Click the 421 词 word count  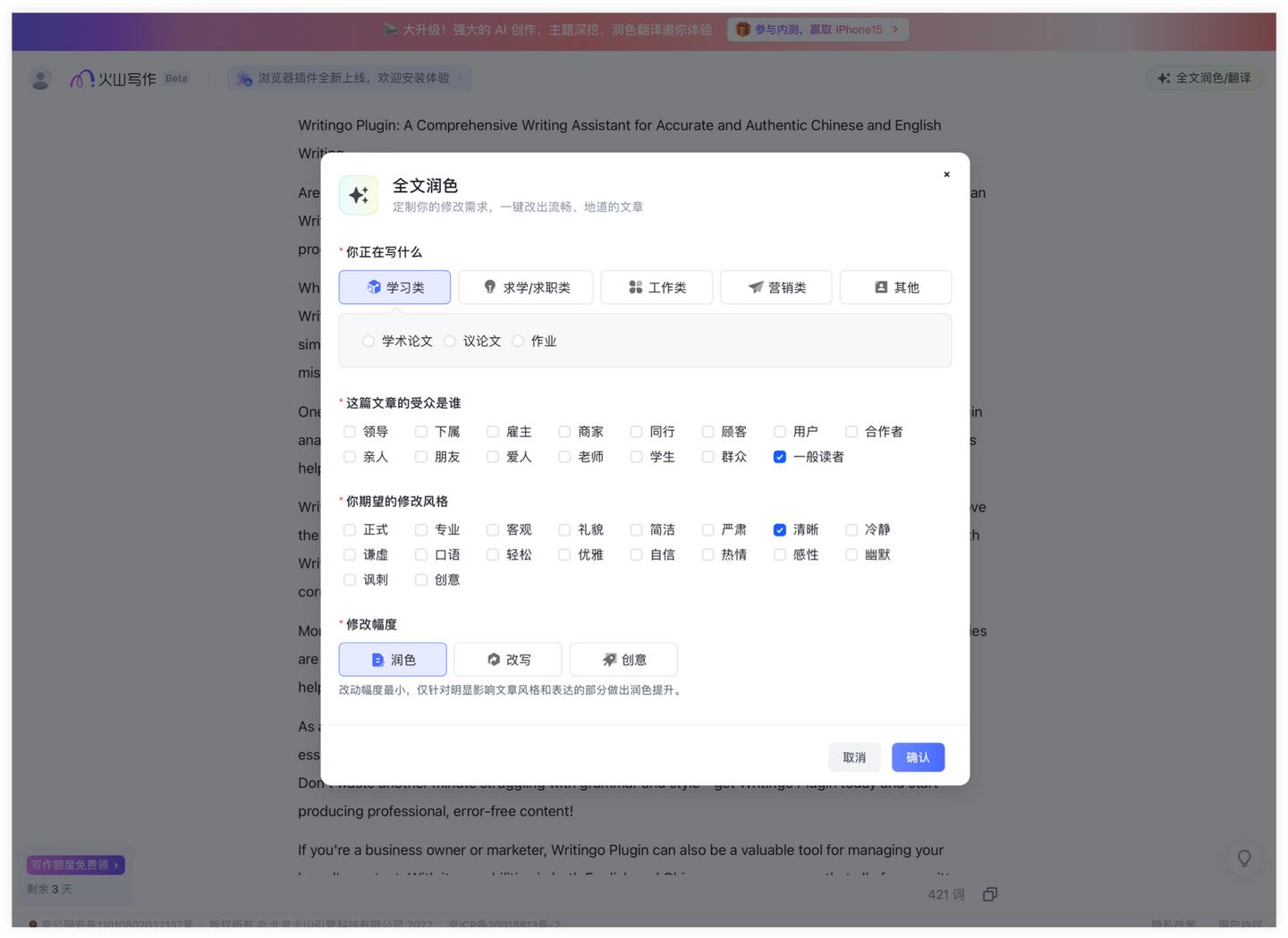tap(946, 894)
